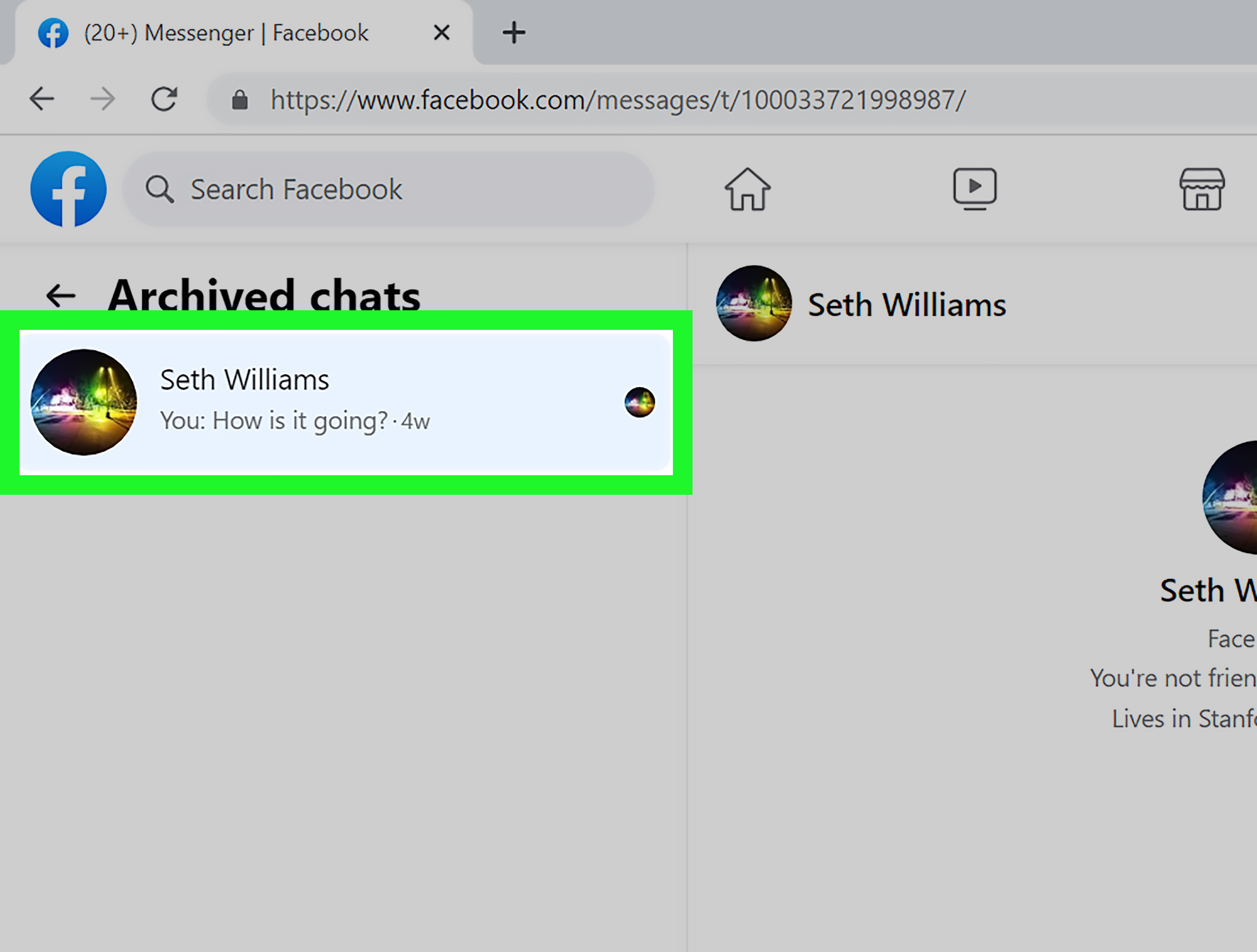1257x952 pixels.
Task: Open the Marketplace storefront icon
Action: (1202, 189)
